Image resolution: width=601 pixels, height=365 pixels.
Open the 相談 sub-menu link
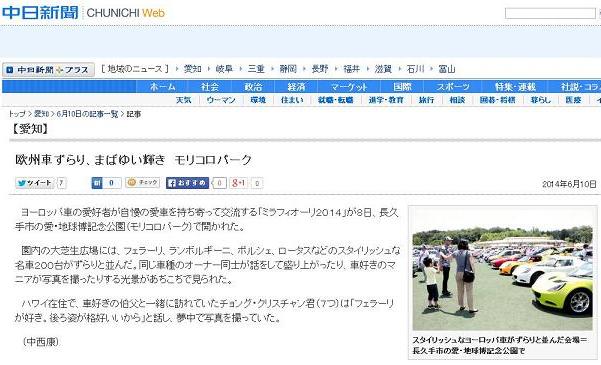pos(457,100)
